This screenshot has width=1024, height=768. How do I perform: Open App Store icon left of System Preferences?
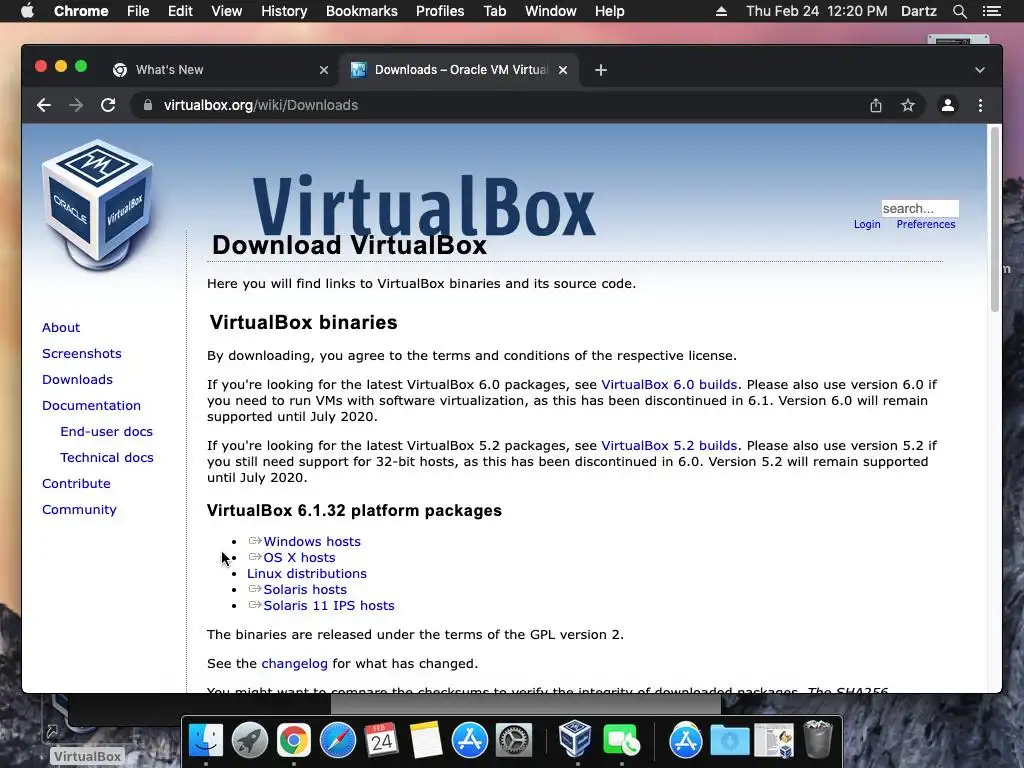point(470,740)
